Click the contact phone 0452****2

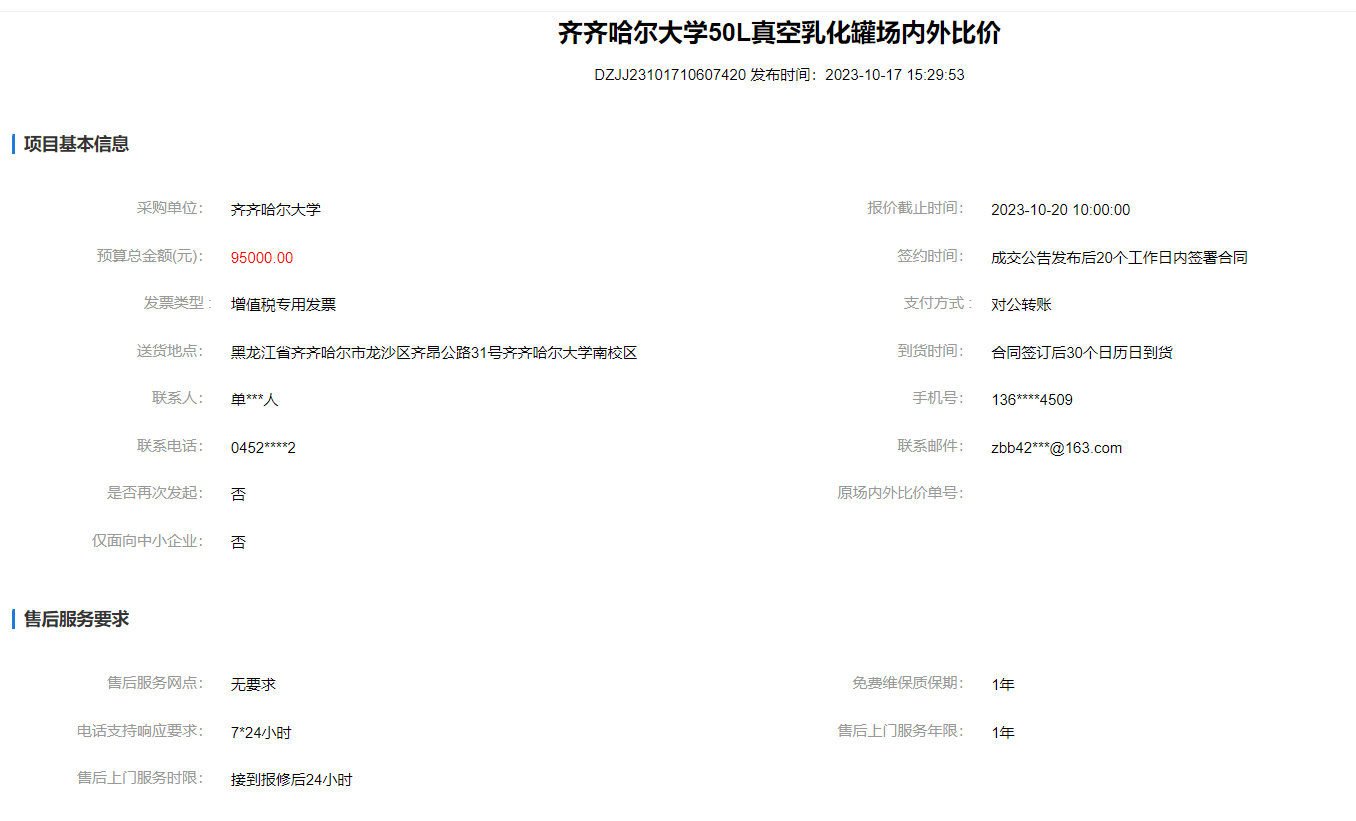click(x=263, y=448)
